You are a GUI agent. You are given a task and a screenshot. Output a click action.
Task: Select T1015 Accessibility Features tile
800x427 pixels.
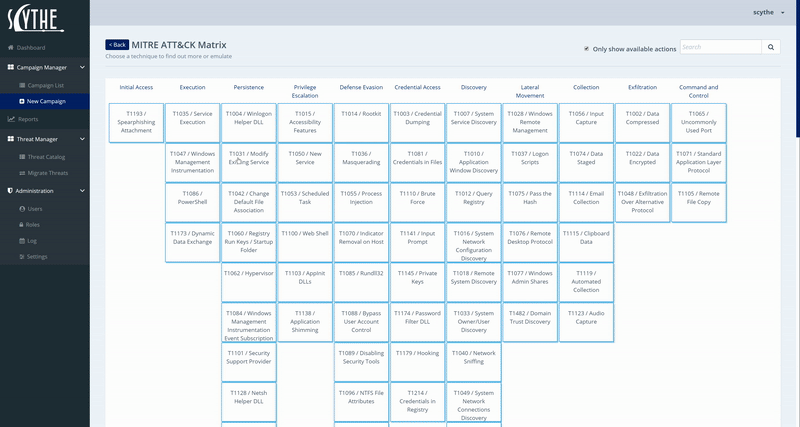click(305, 123)
